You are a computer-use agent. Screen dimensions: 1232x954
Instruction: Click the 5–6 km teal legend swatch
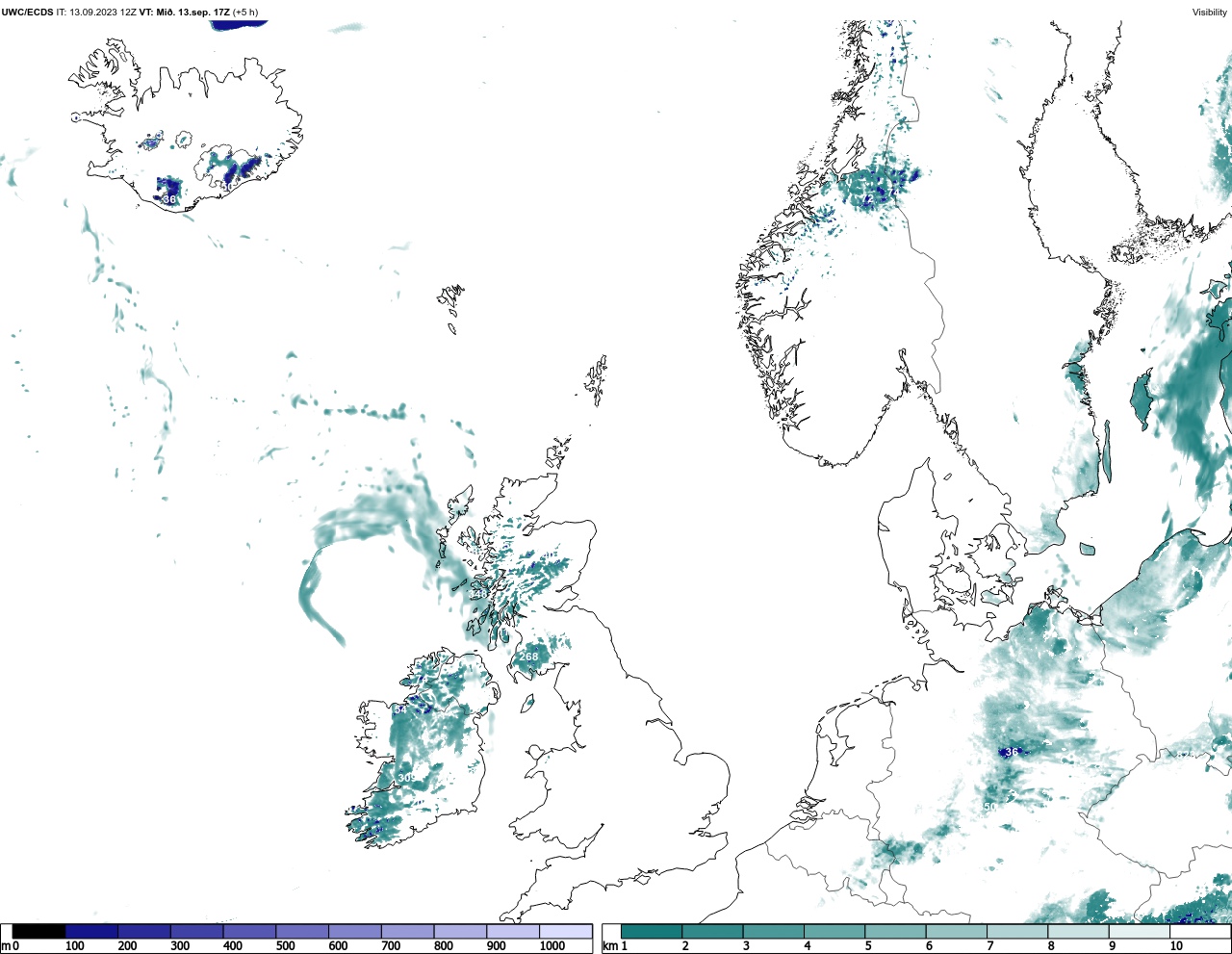coord(895,931)
